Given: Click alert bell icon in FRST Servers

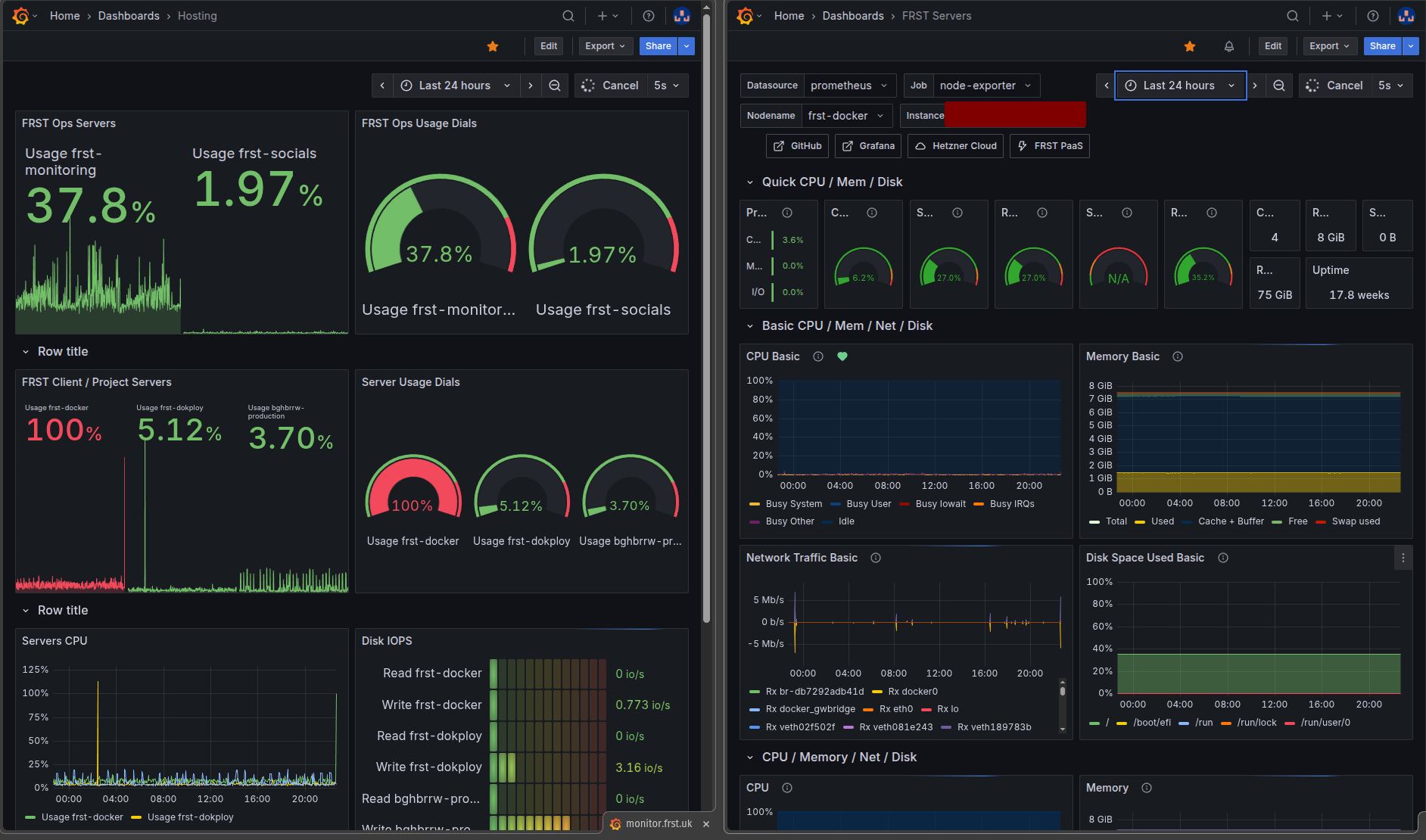Looking at the screenshot, I should tap(1229, 46).
